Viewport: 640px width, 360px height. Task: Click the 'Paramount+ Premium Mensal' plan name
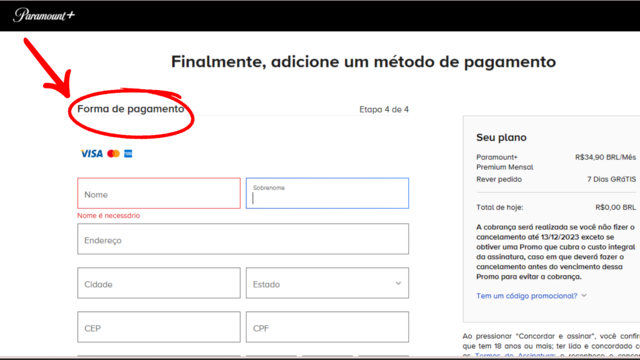504,162
